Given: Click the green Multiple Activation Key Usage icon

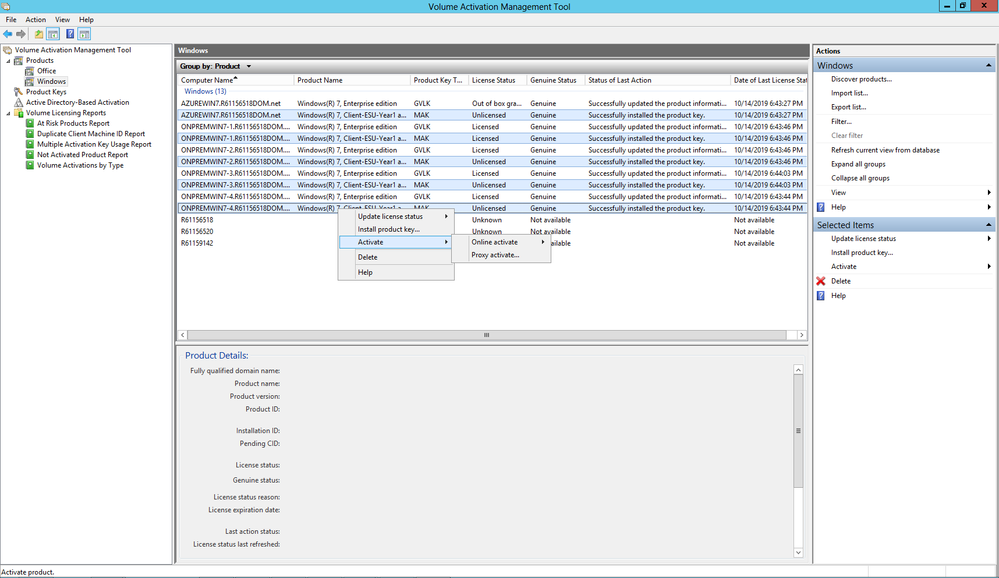Looking at the screenshot, I should point(29,144).
